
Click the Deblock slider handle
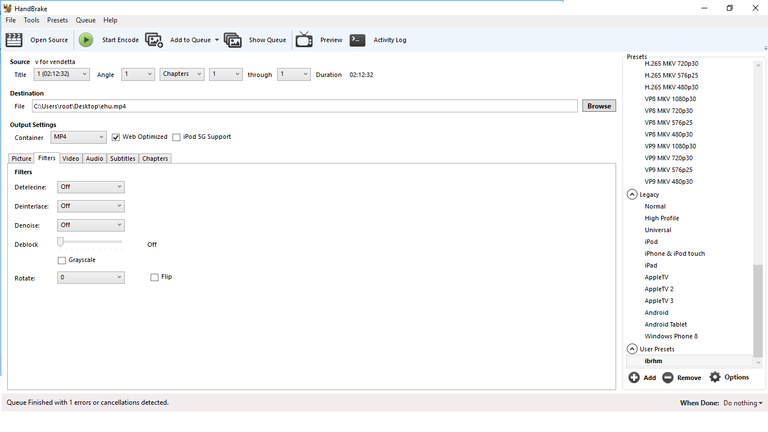60,242
